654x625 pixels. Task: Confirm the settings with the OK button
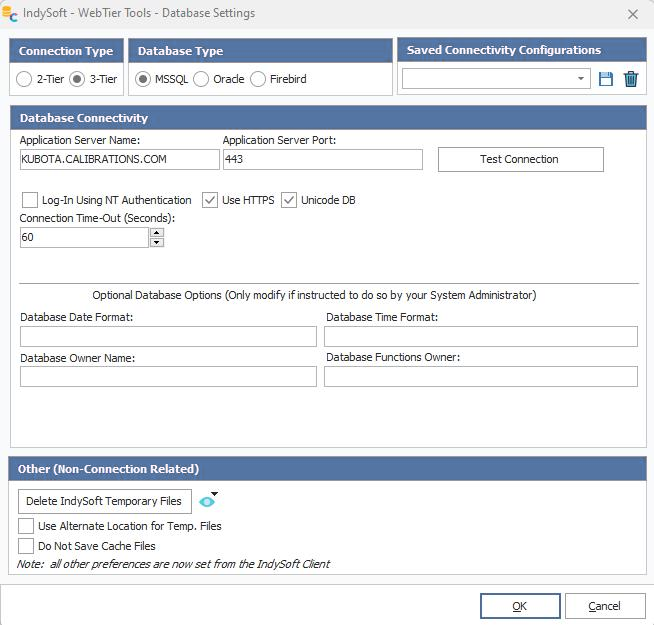(520, 606)
